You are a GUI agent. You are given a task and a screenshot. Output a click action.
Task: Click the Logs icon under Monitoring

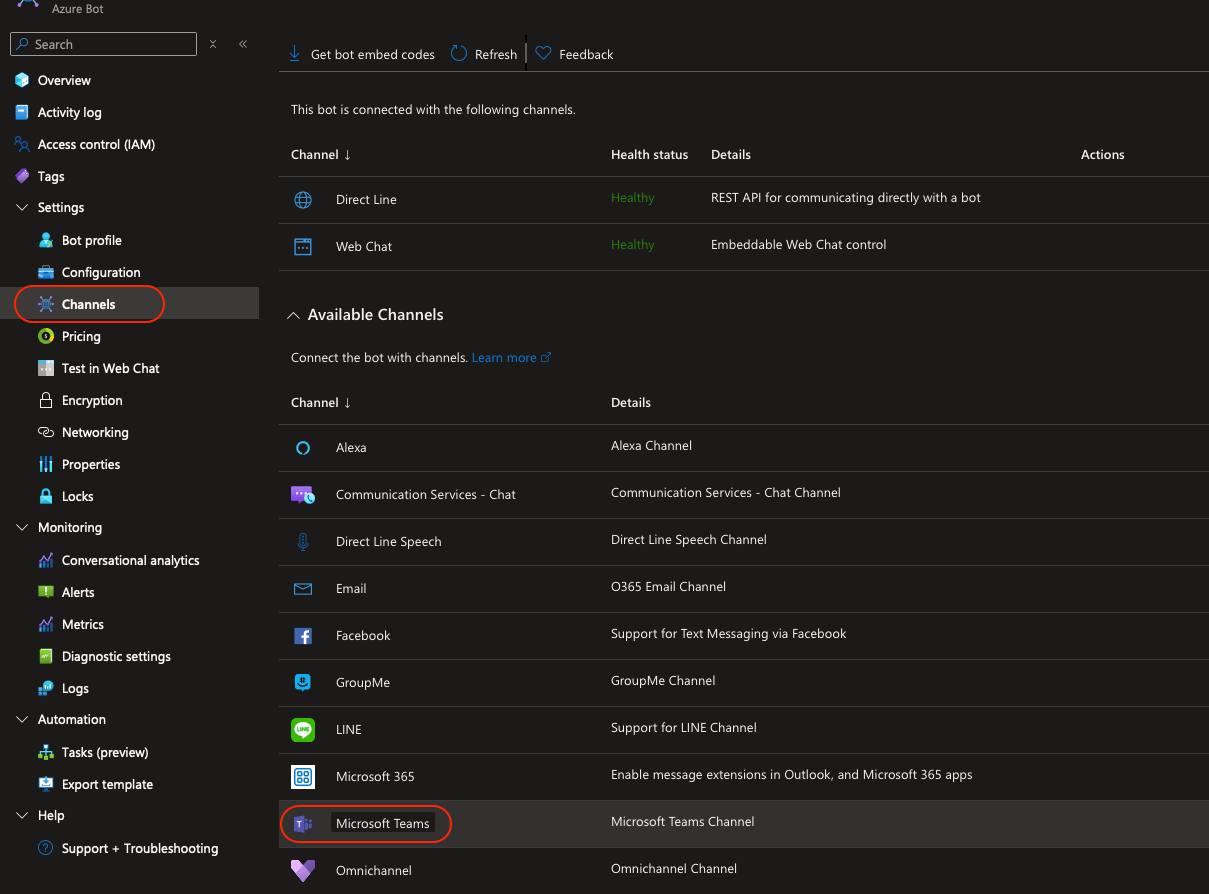click(46, 688)
